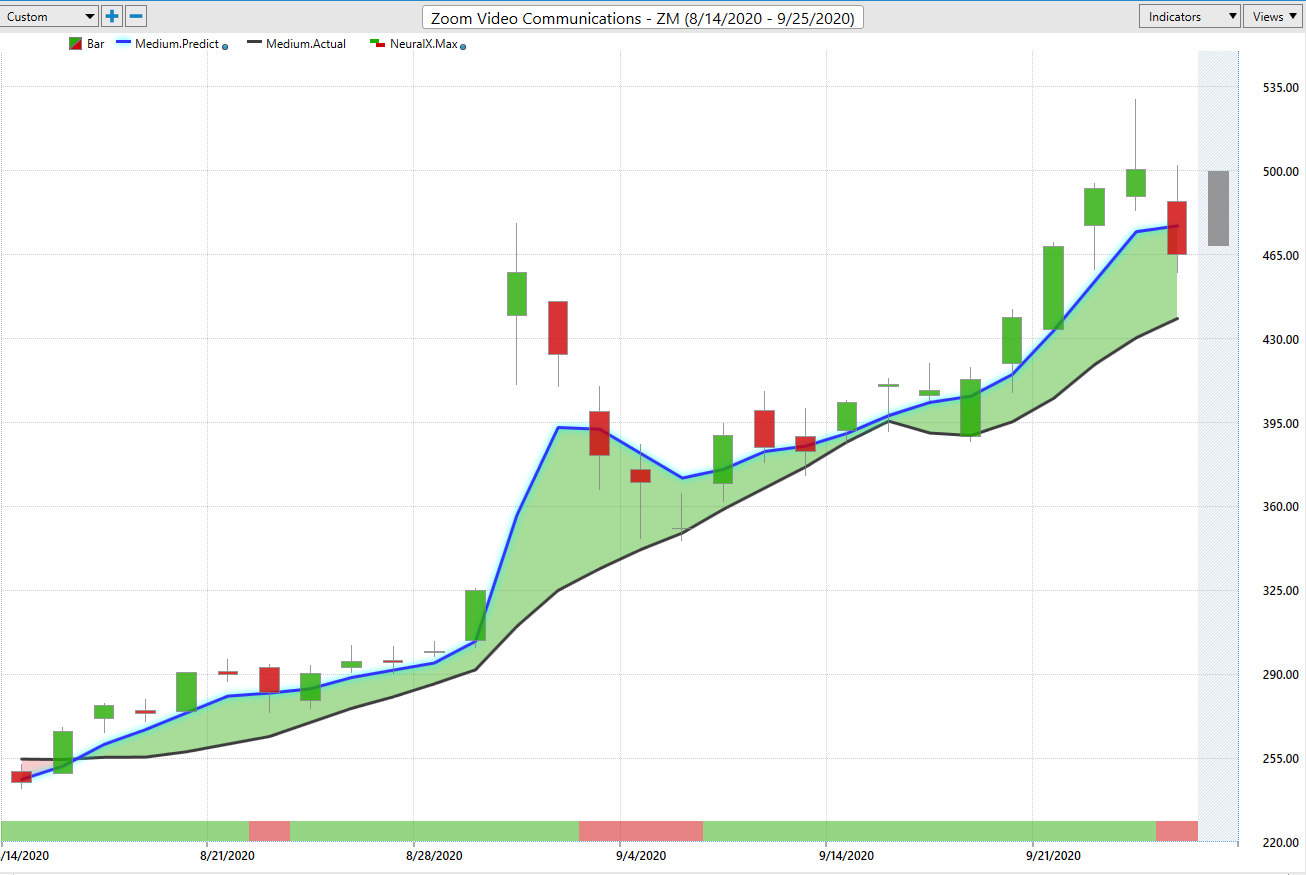Select the Medium.Actual legend entry
The height and width of the screenshot is (875, 1306).
[x=296, y=44]
